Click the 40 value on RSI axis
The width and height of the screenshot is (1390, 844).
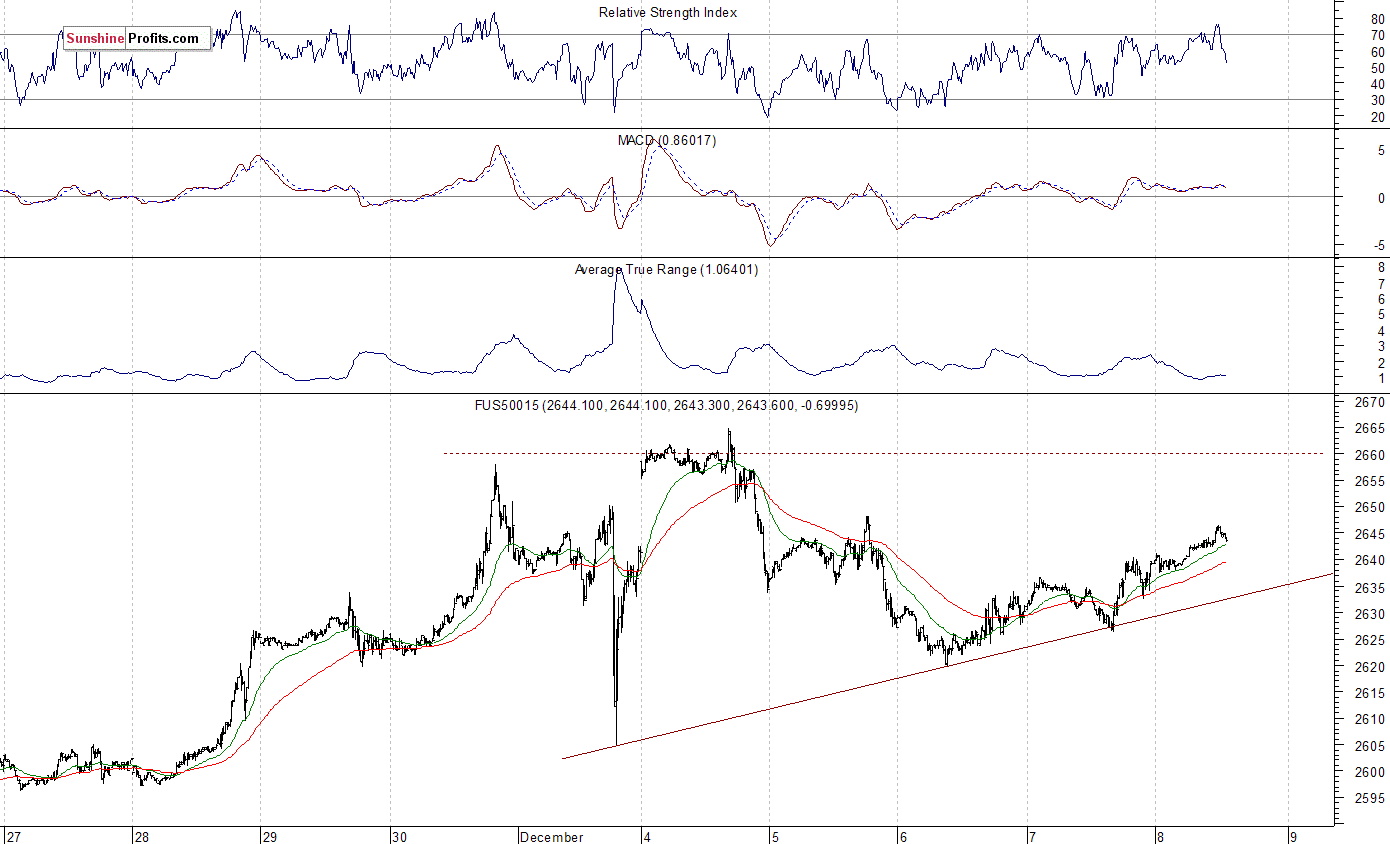1378,85
